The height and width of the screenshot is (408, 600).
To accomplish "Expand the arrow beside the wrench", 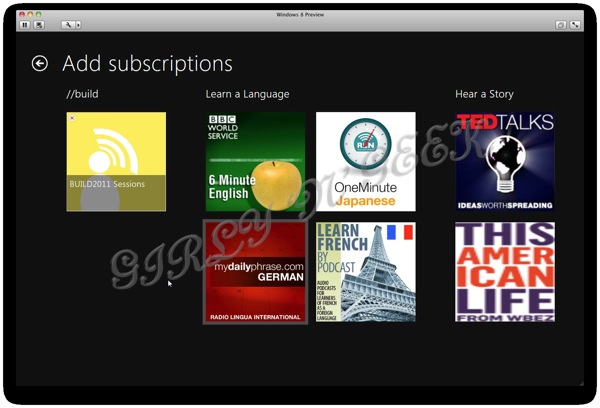I will 78,25.
